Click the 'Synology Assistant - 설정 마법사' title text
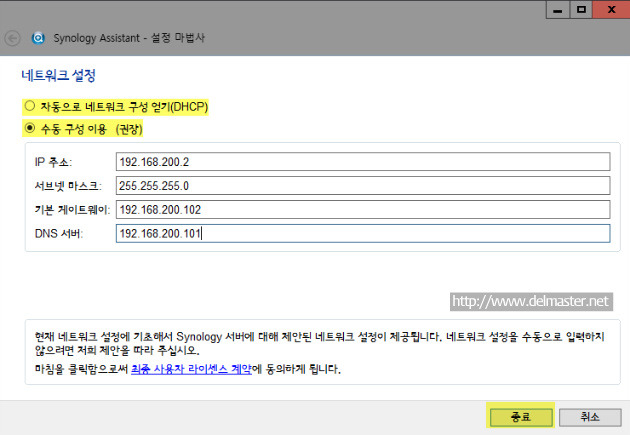 (129, 38)
